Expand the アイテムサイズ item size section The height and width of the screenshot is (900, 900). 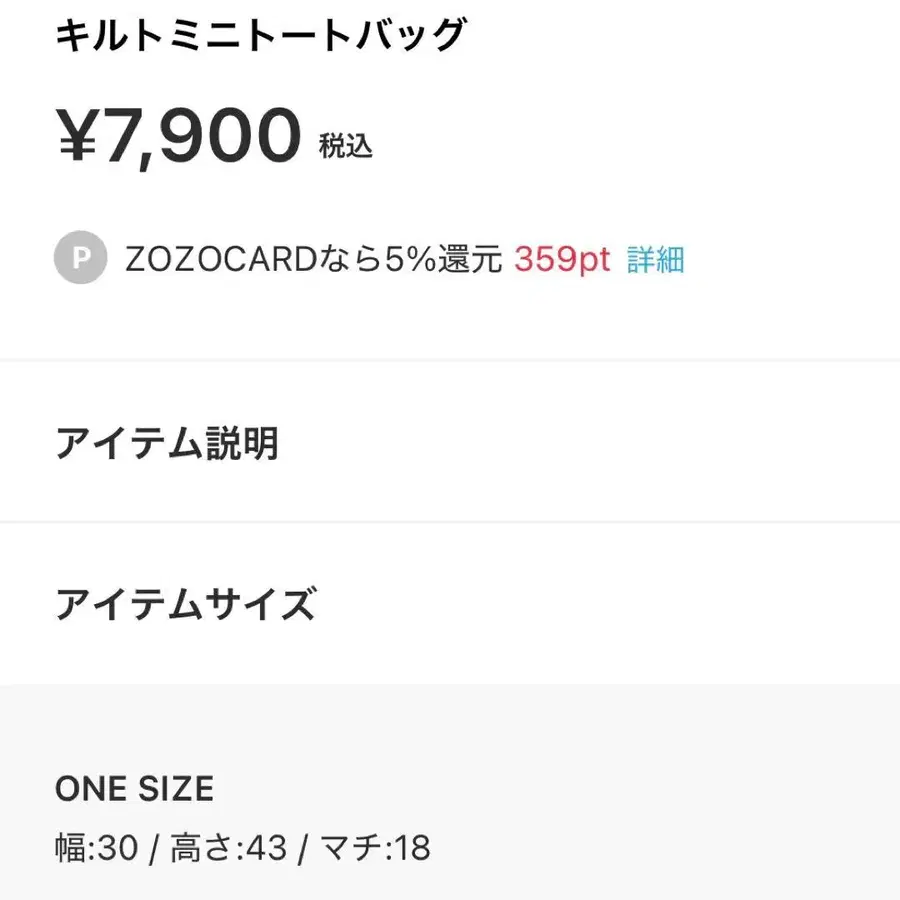tap(186, 603)
